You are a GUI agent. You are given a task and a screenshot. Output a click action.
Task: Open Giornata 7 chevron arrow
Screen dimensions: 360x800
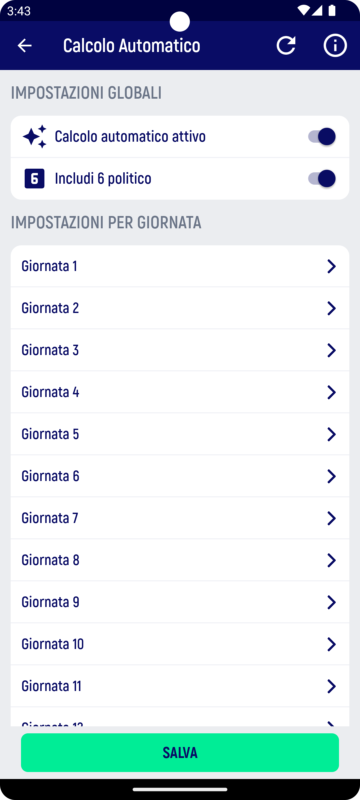331,518
